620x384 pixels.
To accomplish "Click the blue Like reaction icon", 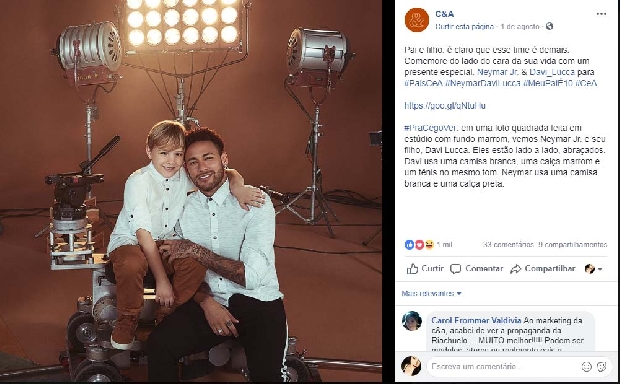I will (x=409, y=245).
